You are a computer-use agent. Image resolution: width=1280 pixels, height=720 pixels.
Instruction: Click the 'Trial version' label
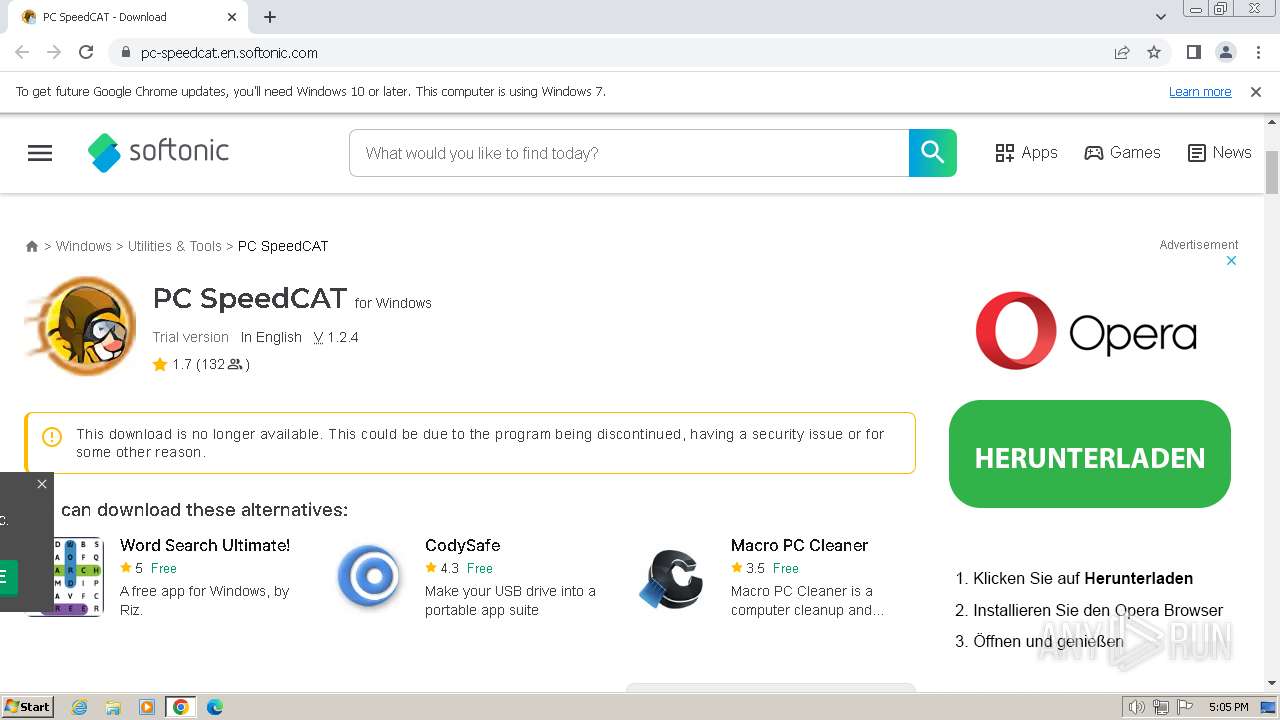190,337
